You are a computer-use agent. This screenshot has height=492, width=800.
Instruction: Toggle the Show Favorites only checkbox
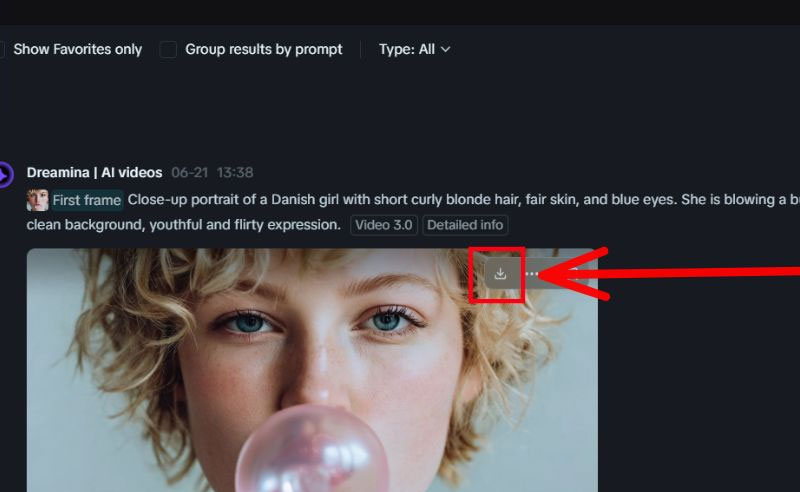point(2,50)
